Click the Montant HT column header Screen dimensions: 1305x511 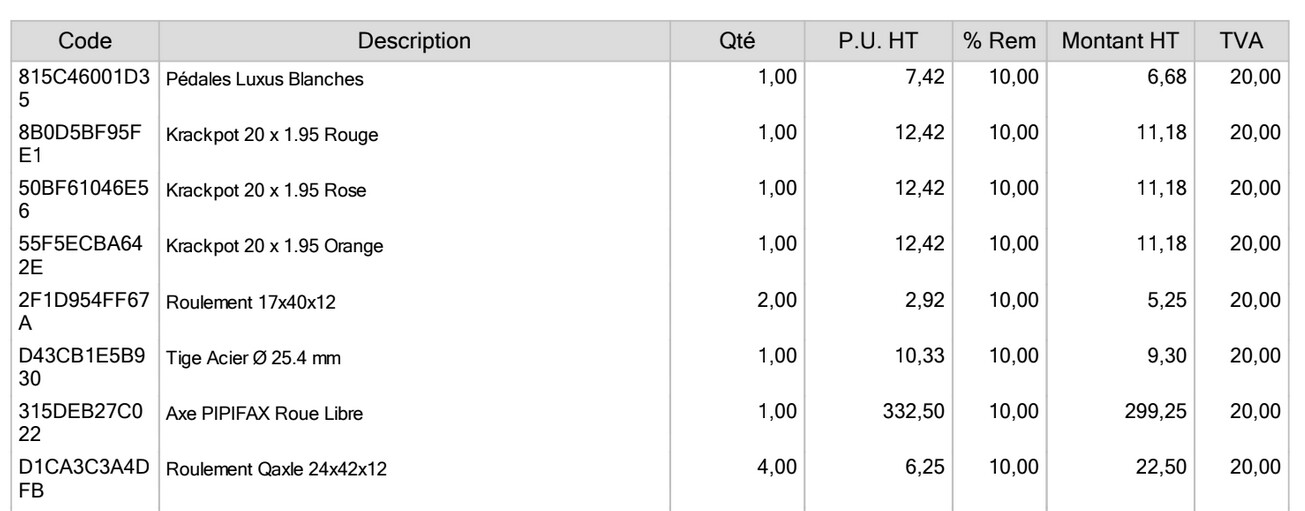click(1120, 42)
